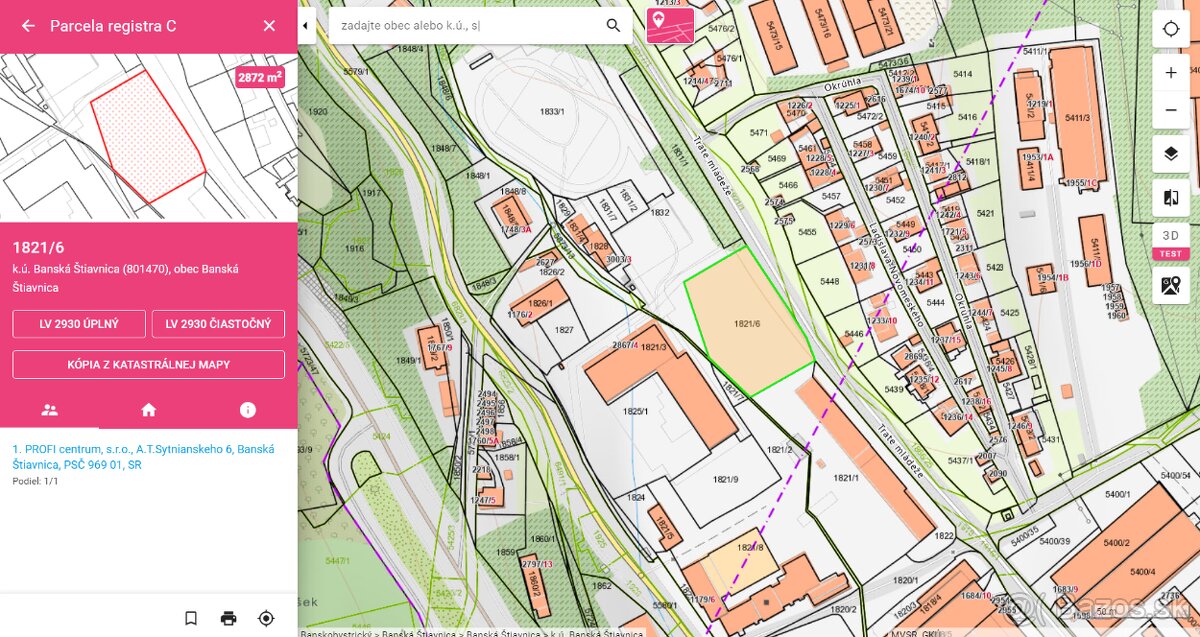This screenshot has width=1200, height=637.
Task: Click the search magnifier icon
Action: click(613, 25)
